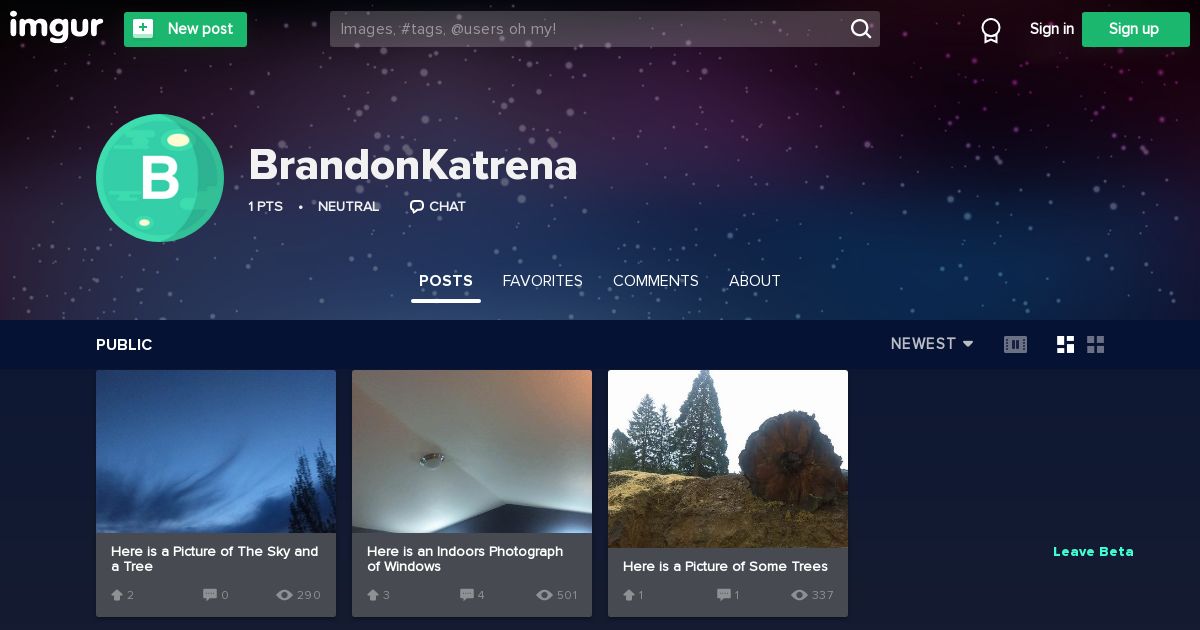Image resolution: width=1200 pixels, height=630 pixels.
Task: Click the 501 views count
Action: [567, 595]
